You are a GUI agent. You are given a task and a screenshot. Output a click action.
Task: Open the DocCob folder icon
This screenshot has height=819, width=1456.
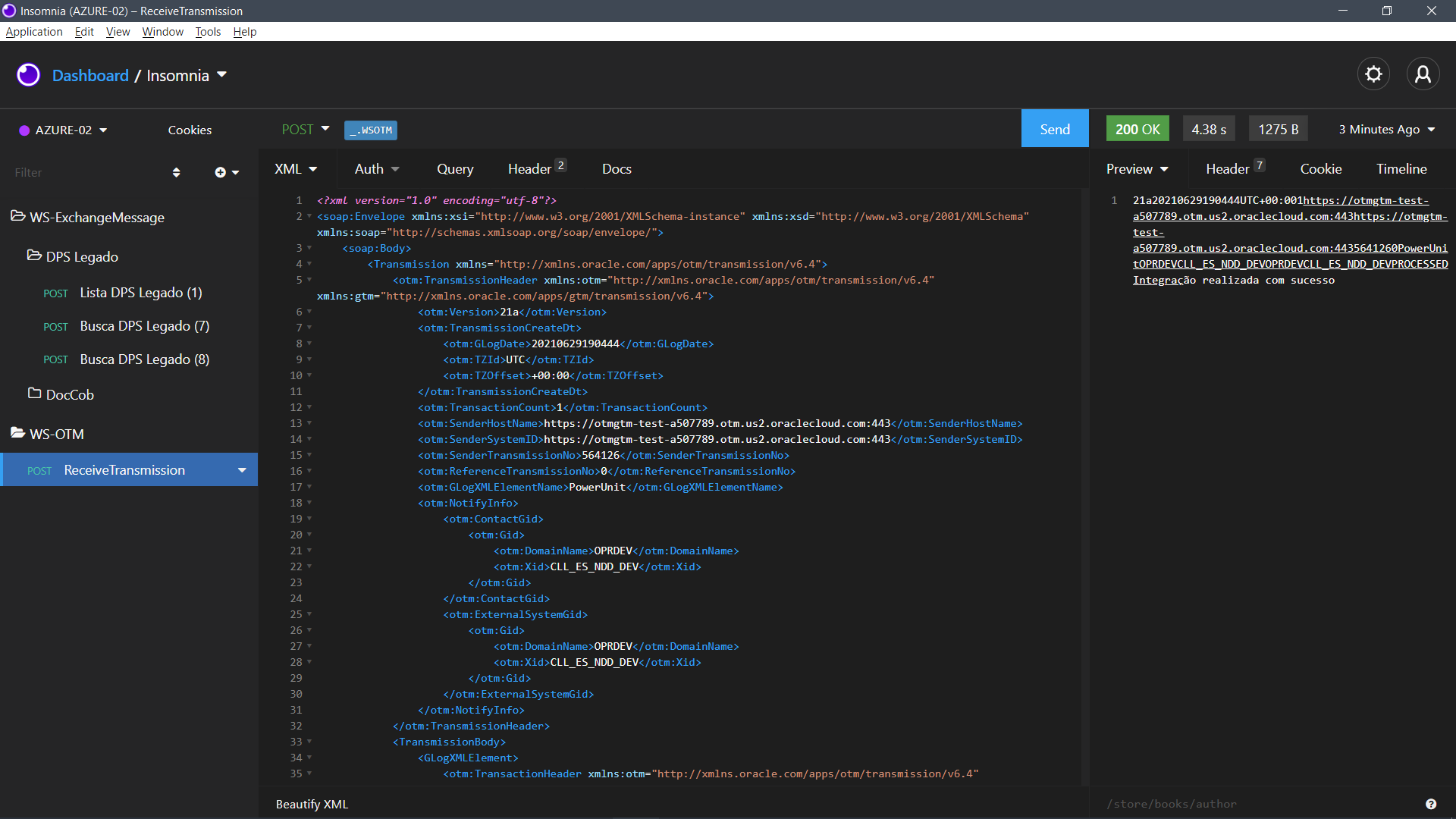35,394
